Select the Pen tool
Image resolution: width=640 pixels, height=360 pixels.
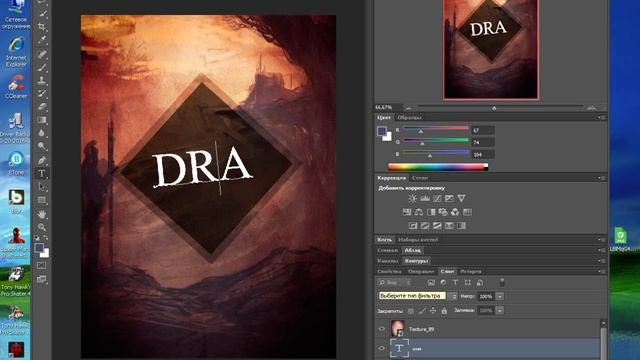[x=42, y=160]
